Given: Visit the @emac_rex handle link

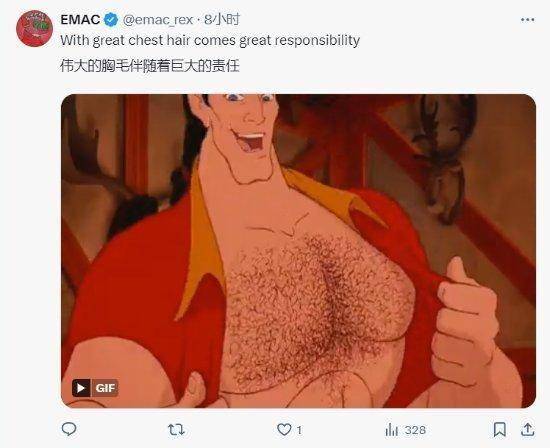Looking at the screenshot, I should pyautogui.click(x=158, y=20).
